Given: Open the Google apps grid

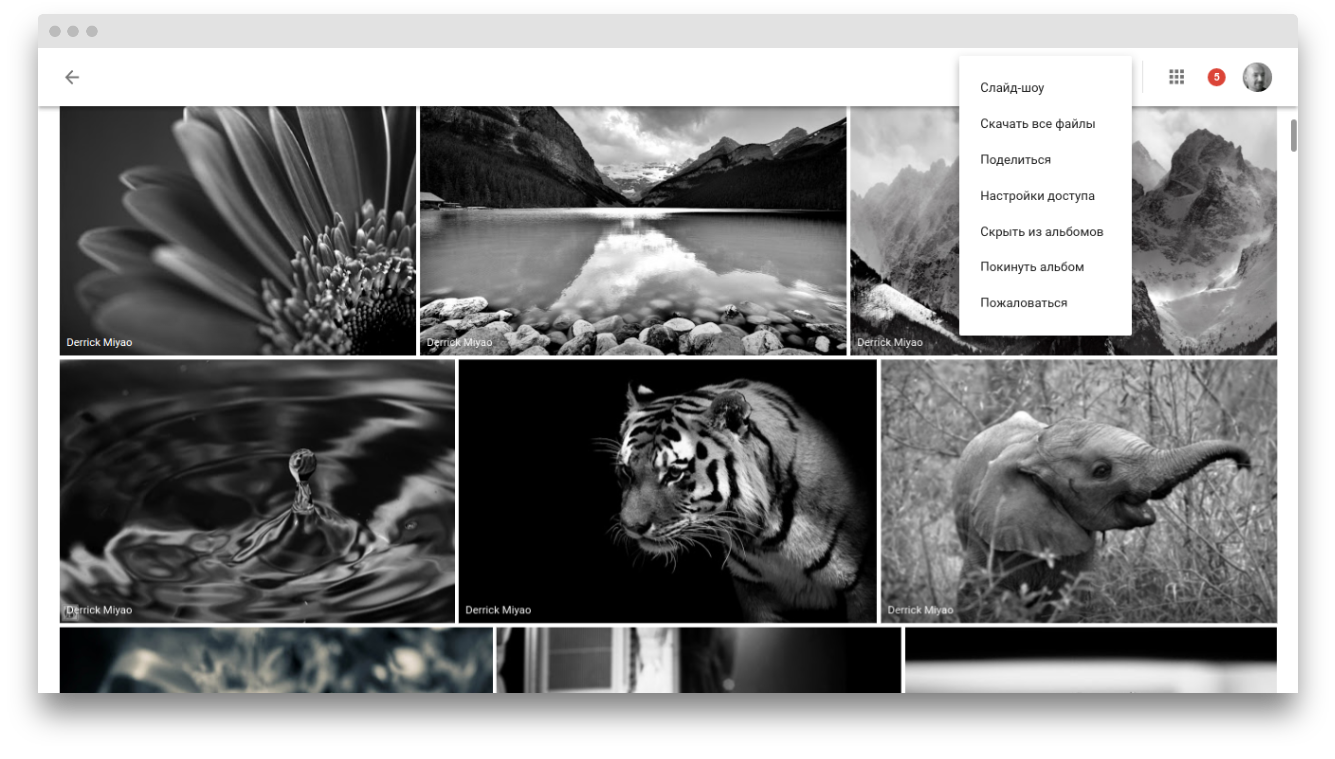Looking at the screenshot, I should [x=1177, y=77].
